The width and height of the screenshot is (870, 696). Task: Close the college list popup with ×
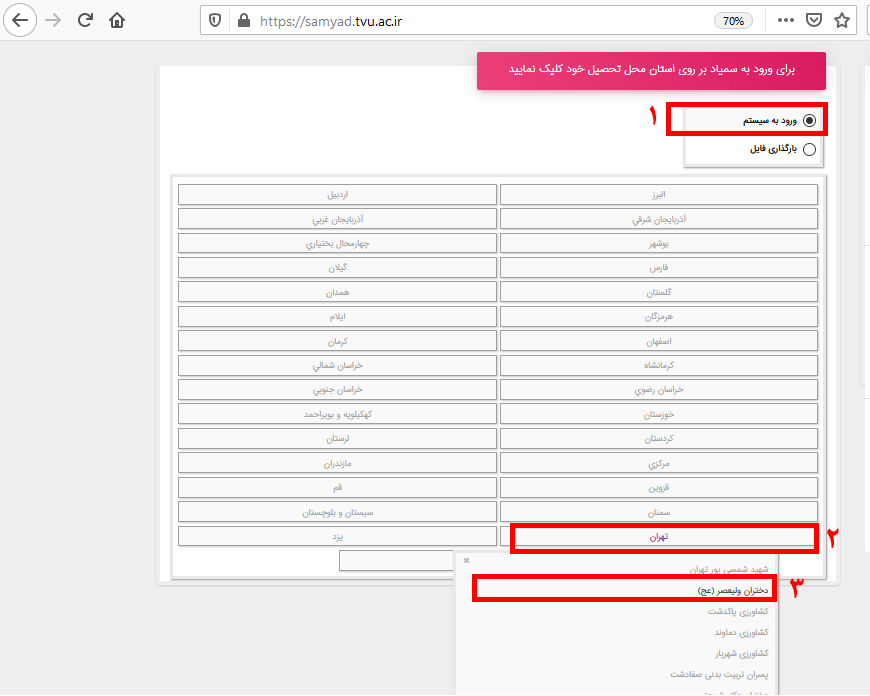tap(466, 561)
